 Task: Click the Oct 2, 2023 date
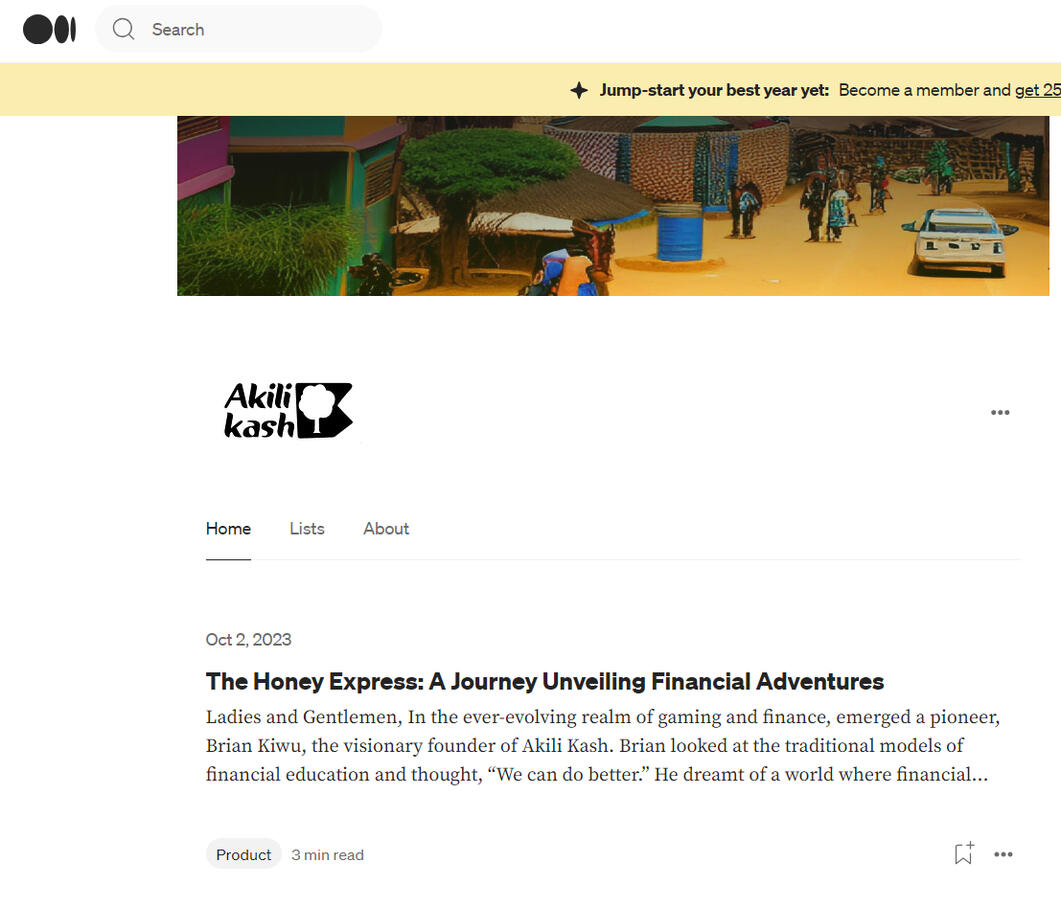(x=248, y=639)
